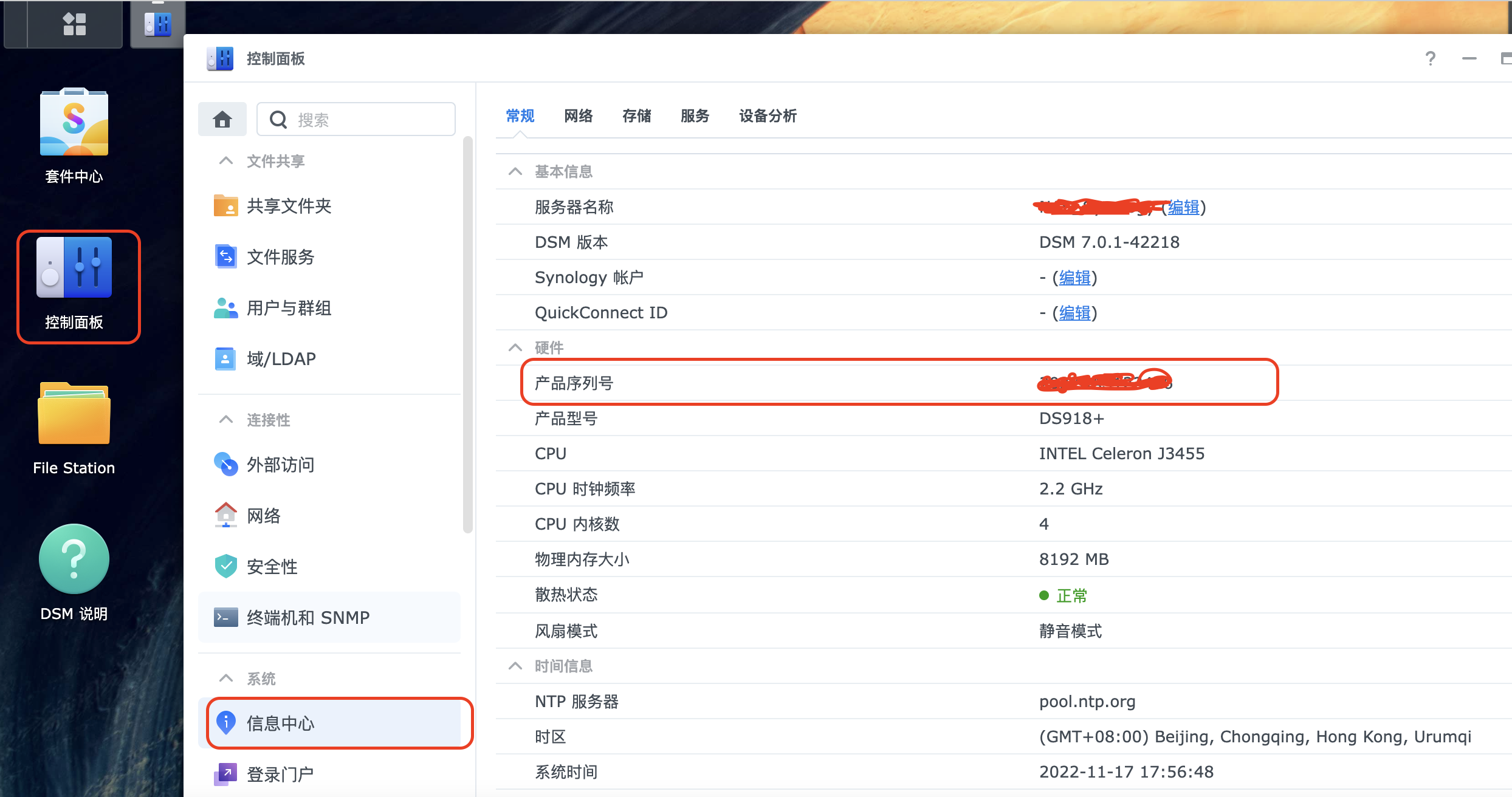Click the Control Panel home button
Image resolution: width=1512 pixels, height=797 pixels.
(x=222, y=119)
